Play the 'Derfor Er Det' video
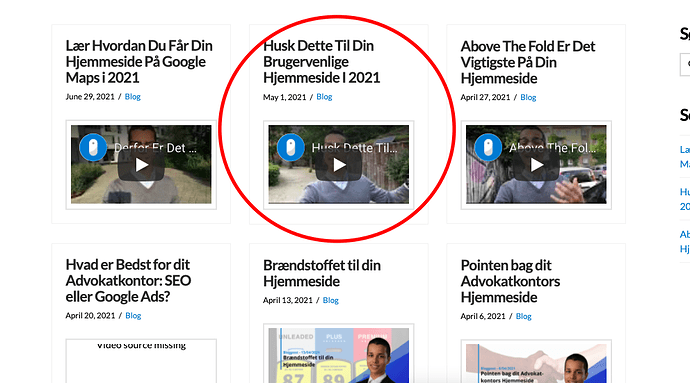The height and width of the screenshot is (383, 690). [x=141, y=165]
